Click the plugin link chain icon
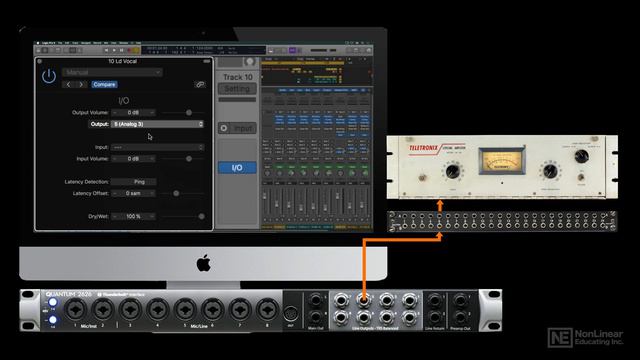The image size is (640, 360). 200,84
